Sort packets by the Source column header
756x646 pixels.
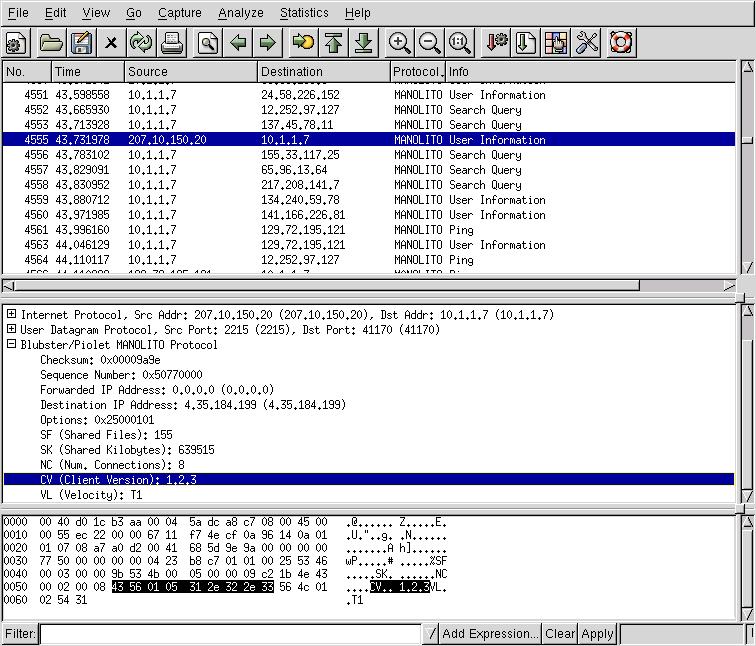tap(190, 72)
